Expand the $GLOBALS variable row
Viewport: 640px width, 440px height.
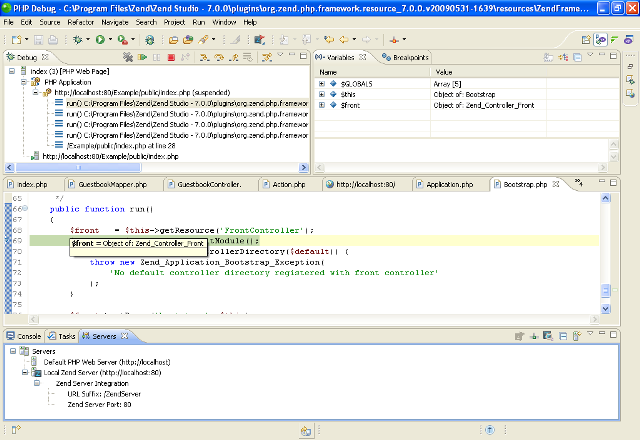[322, 84]
